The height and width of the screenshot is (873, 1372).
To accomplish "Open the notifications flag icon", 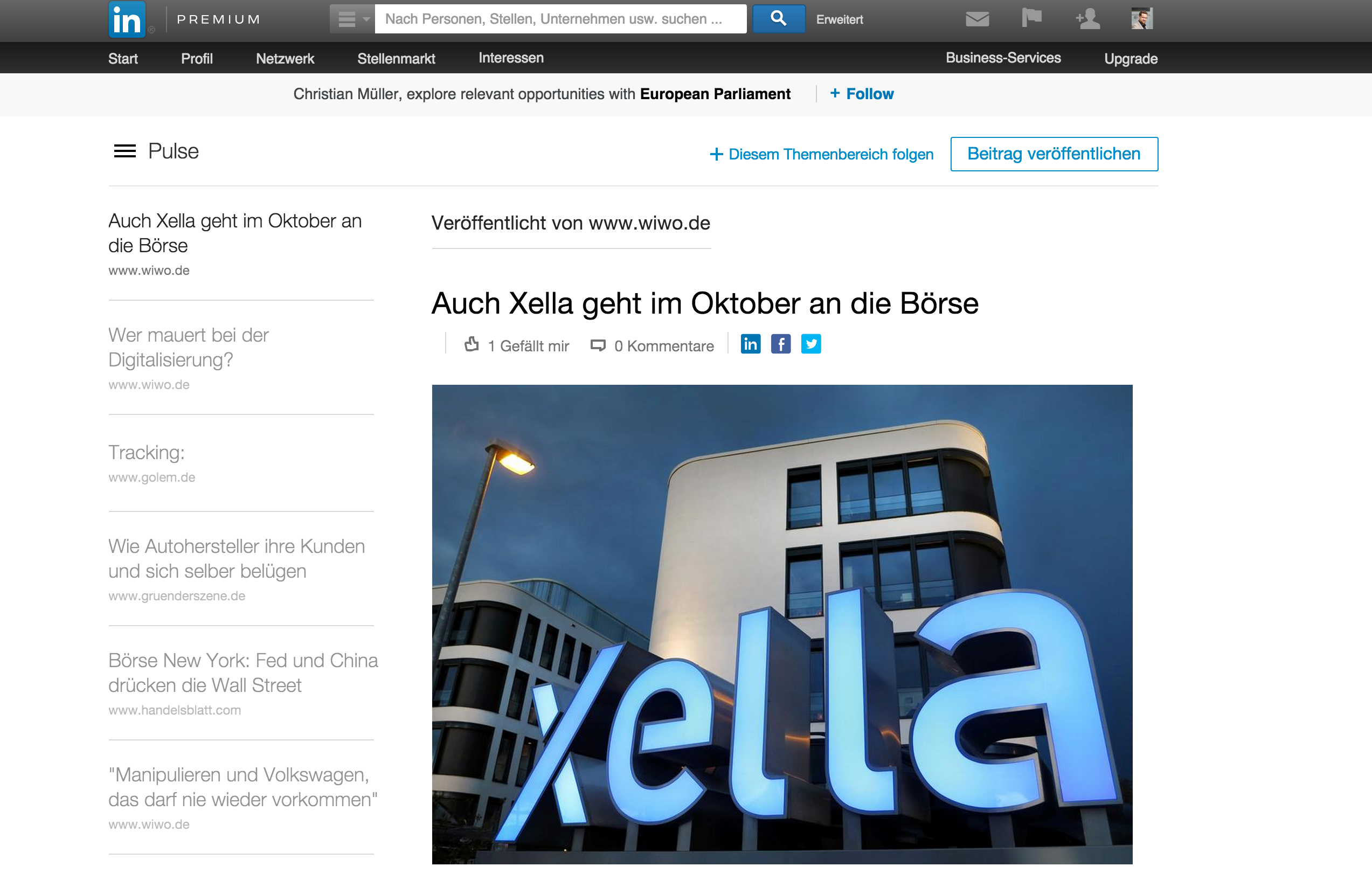I will point(1032,18).
